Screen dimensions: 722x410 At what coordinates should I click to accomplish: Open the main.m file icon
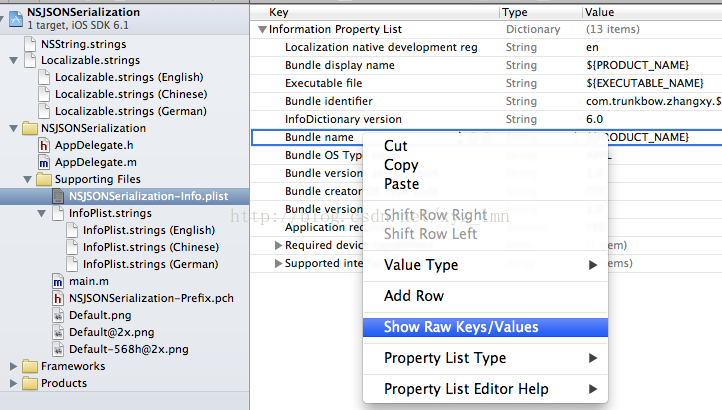coord(58,281)
